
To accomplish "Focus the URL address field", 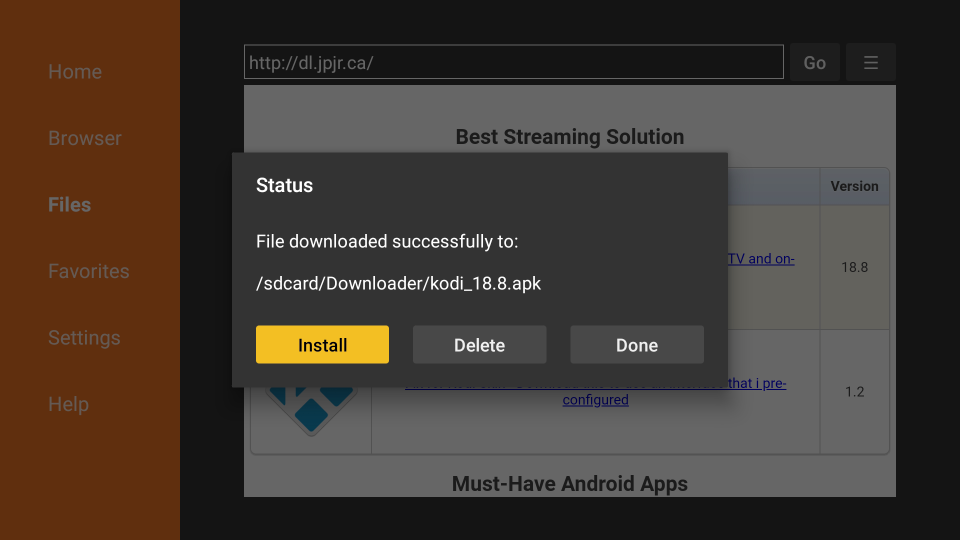I will pyautogui.click(x=513, y=62).
